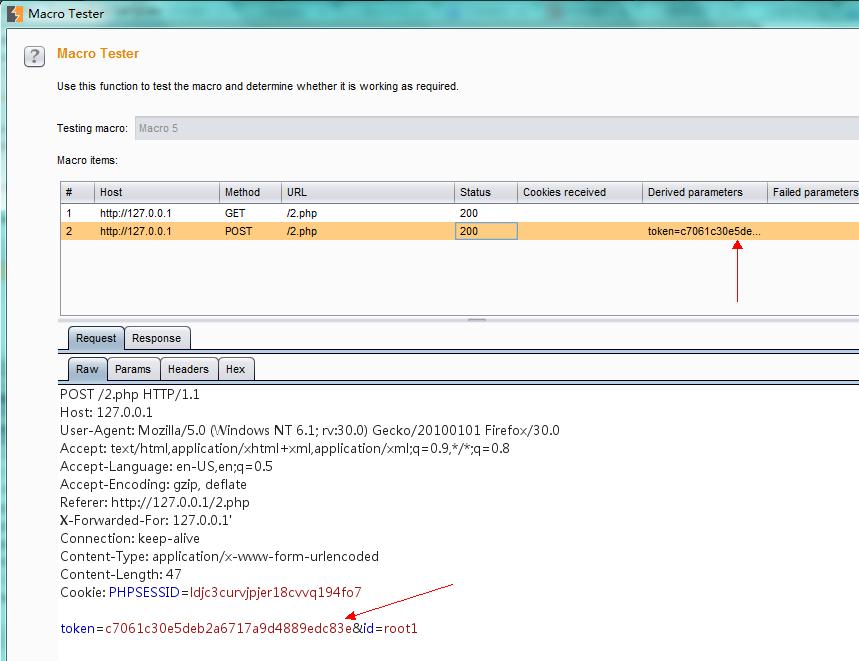Viewport: 859px width, 661px height.
Task: Click the URL column header
Action: [366, 192]
